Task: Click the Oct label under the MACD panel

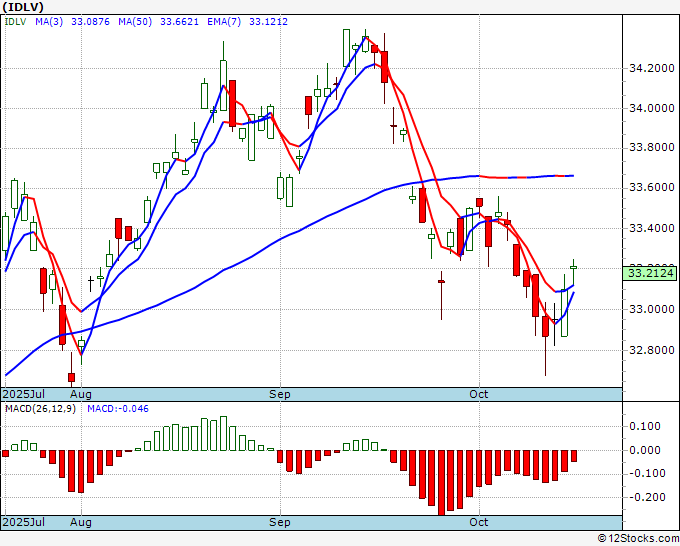Action: tap(479, 522)
